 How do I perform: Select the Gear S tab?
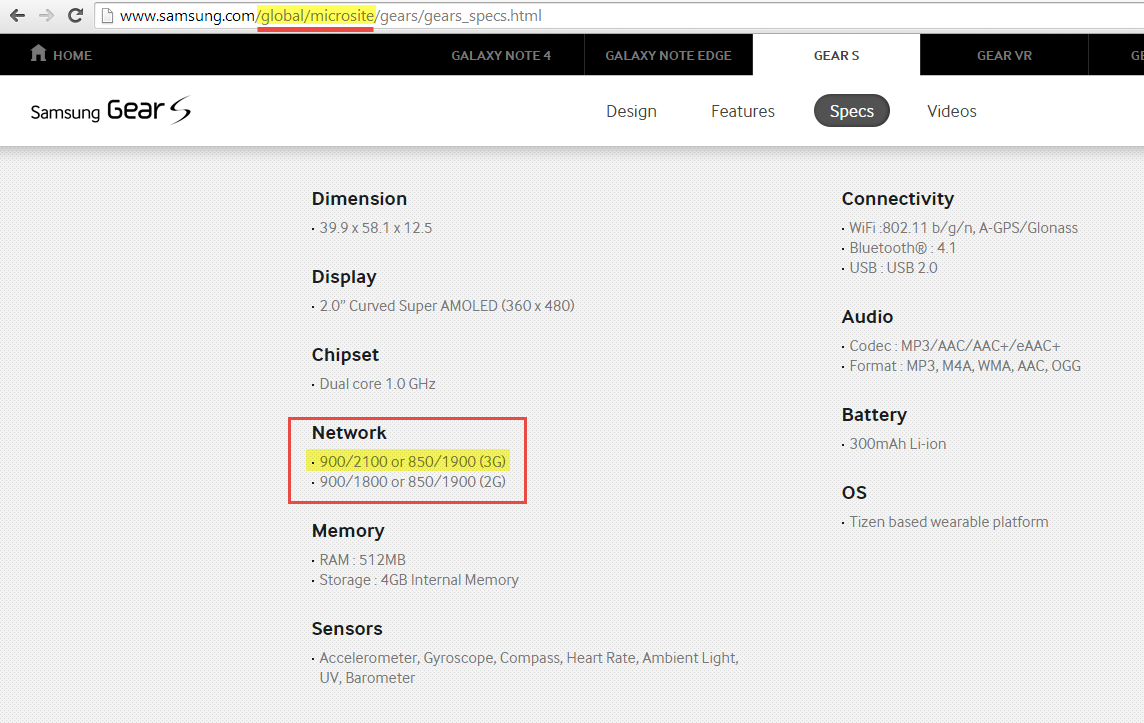pos(836,55)
